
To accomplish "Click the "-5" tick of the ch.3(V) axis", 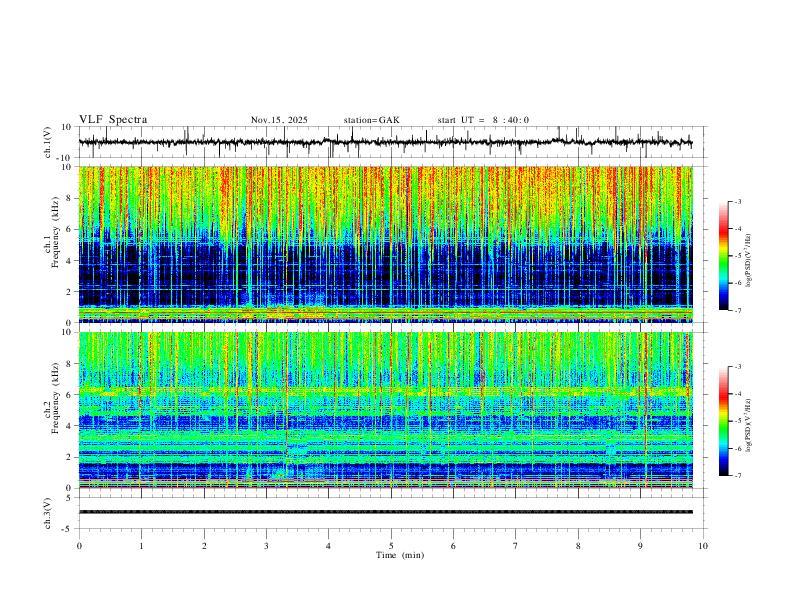I will [68, 529].
